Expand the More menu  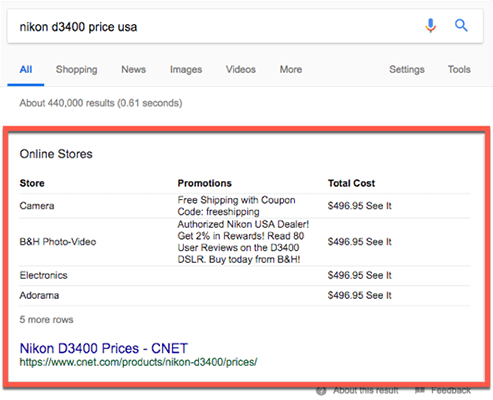pos(291,69)
